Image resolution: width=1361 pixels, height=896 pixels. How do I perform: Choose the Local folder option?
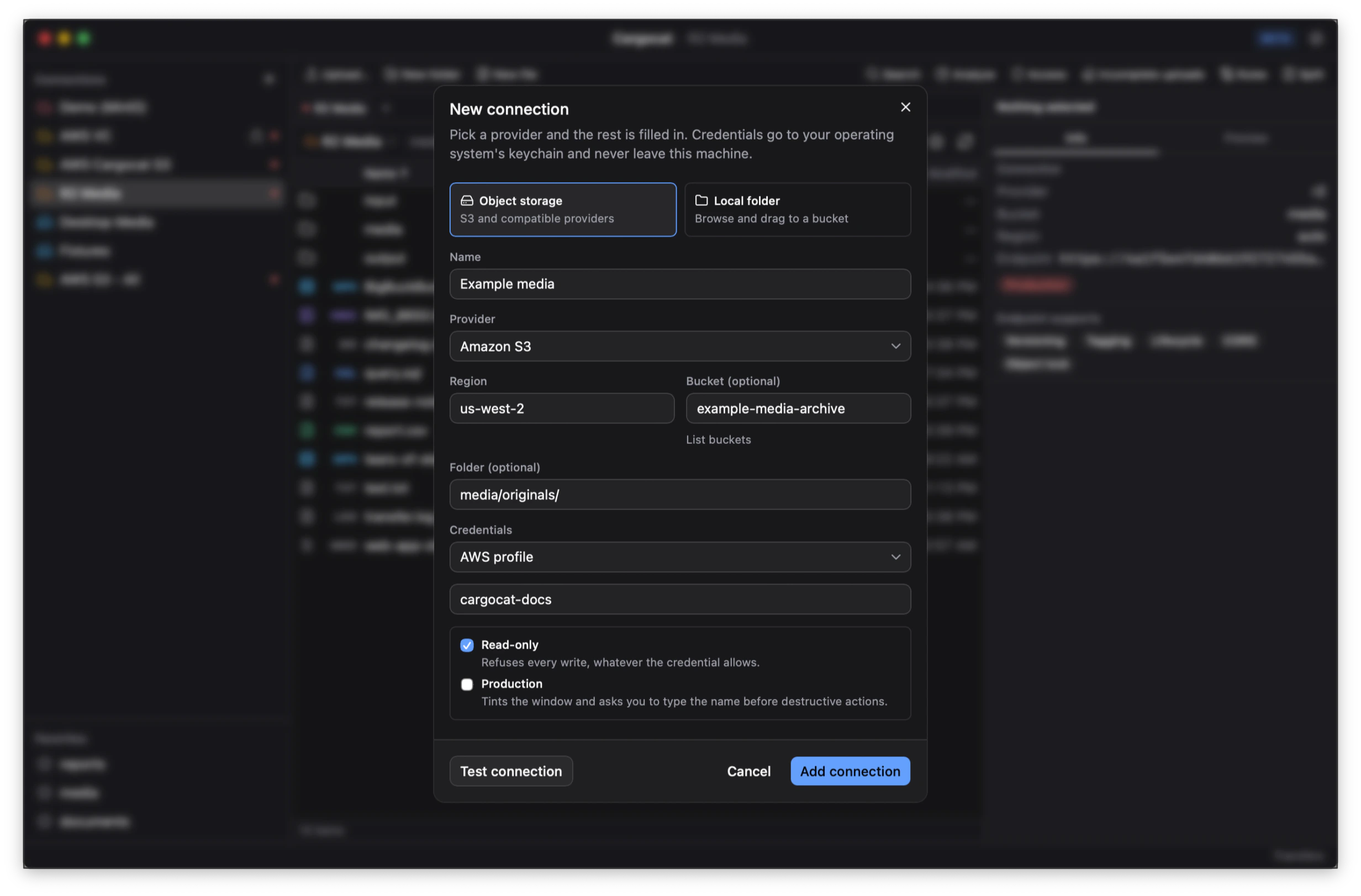(x=798, y=210)
